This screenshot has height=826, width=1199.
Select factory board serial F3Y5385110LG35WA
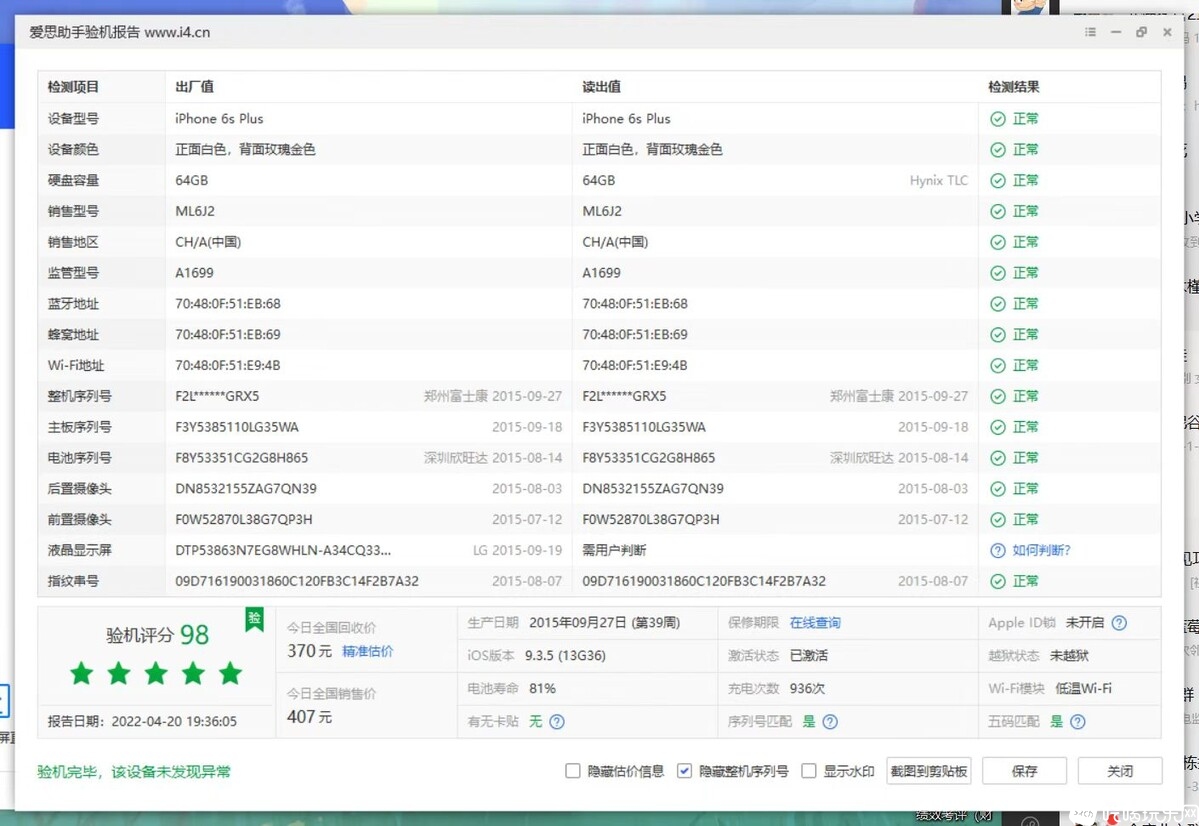pyautogui.click(x=237, y=427)
